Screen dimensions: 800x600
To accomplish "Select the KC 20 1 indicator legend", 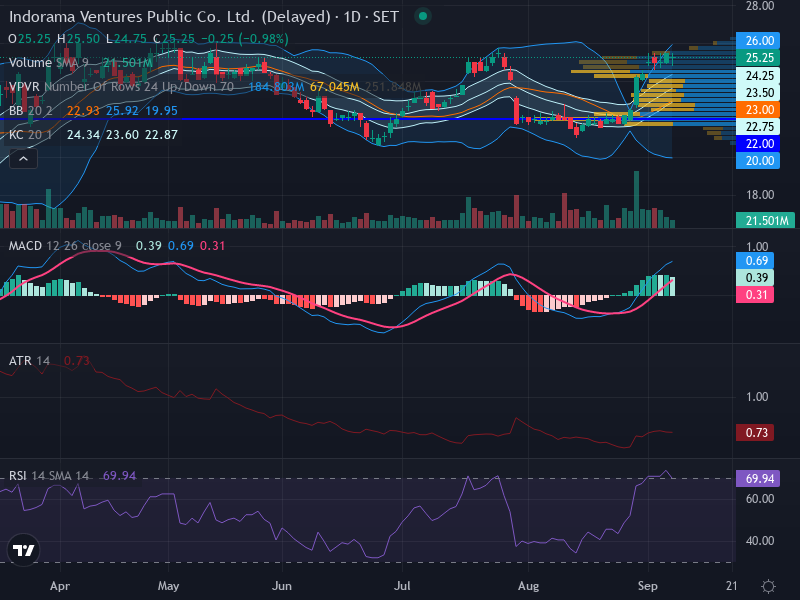I will click(32, 135).
